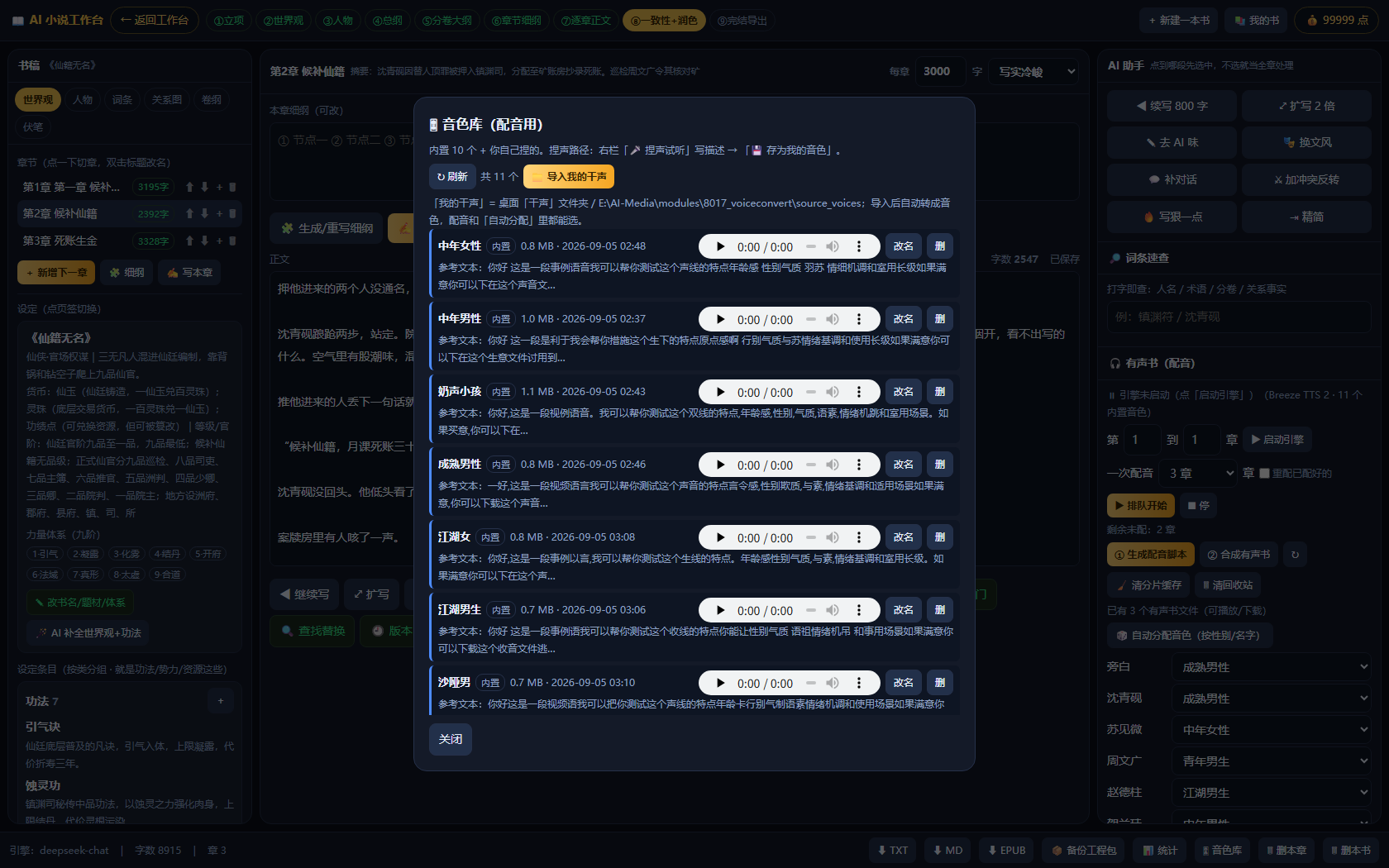
Task: Move chapter 第3章 死账生金 up
Action: tap(189, 241)
